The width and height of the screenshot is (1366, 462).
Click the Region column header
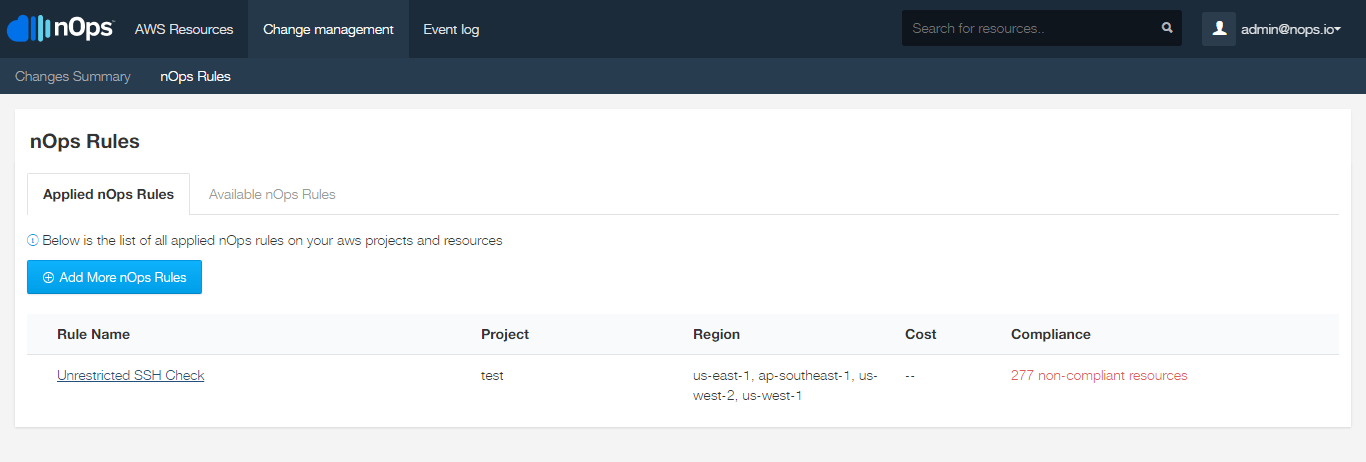coord(717,334)
